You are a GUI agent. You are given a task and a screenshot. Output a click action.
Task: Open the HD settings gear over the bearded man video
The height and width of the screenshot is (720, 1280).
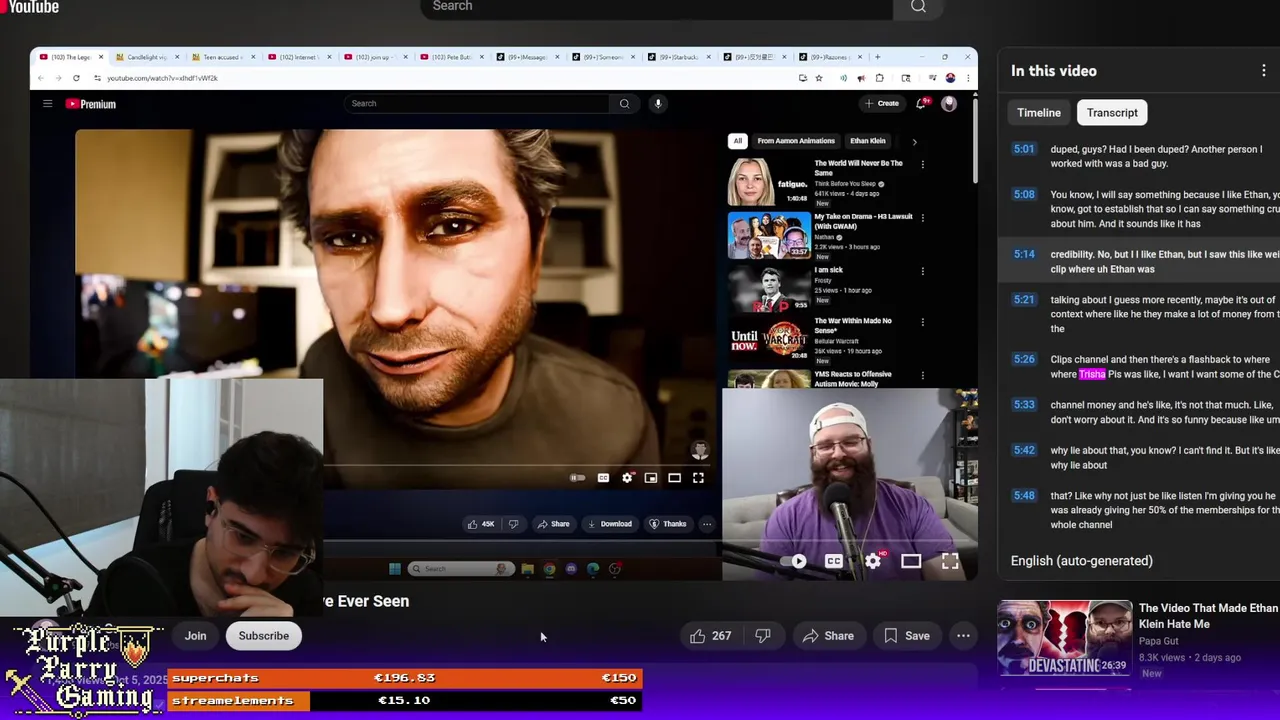click(x=873, y=561)
